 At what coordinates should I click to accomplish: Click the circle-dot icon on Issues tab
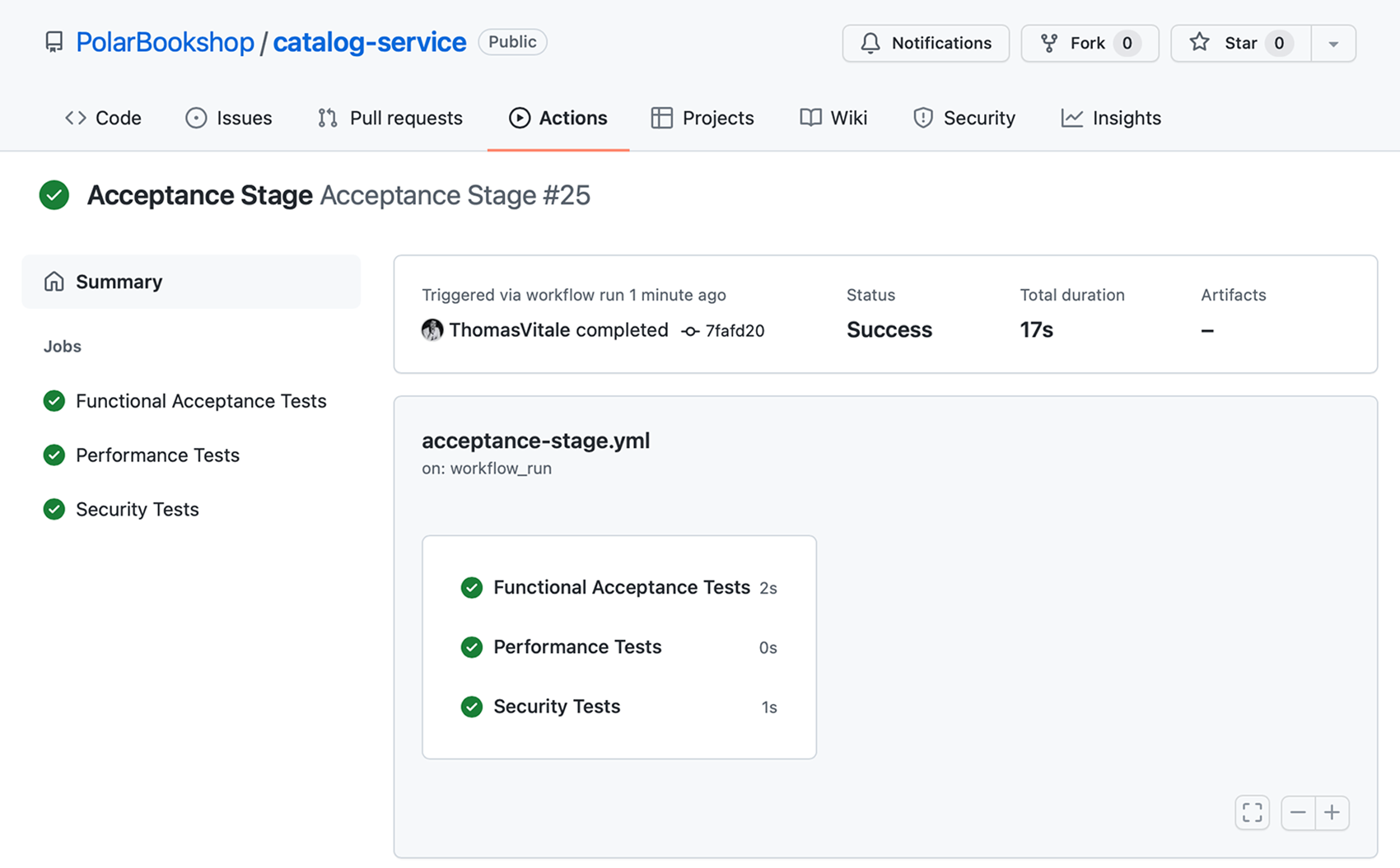196,118
